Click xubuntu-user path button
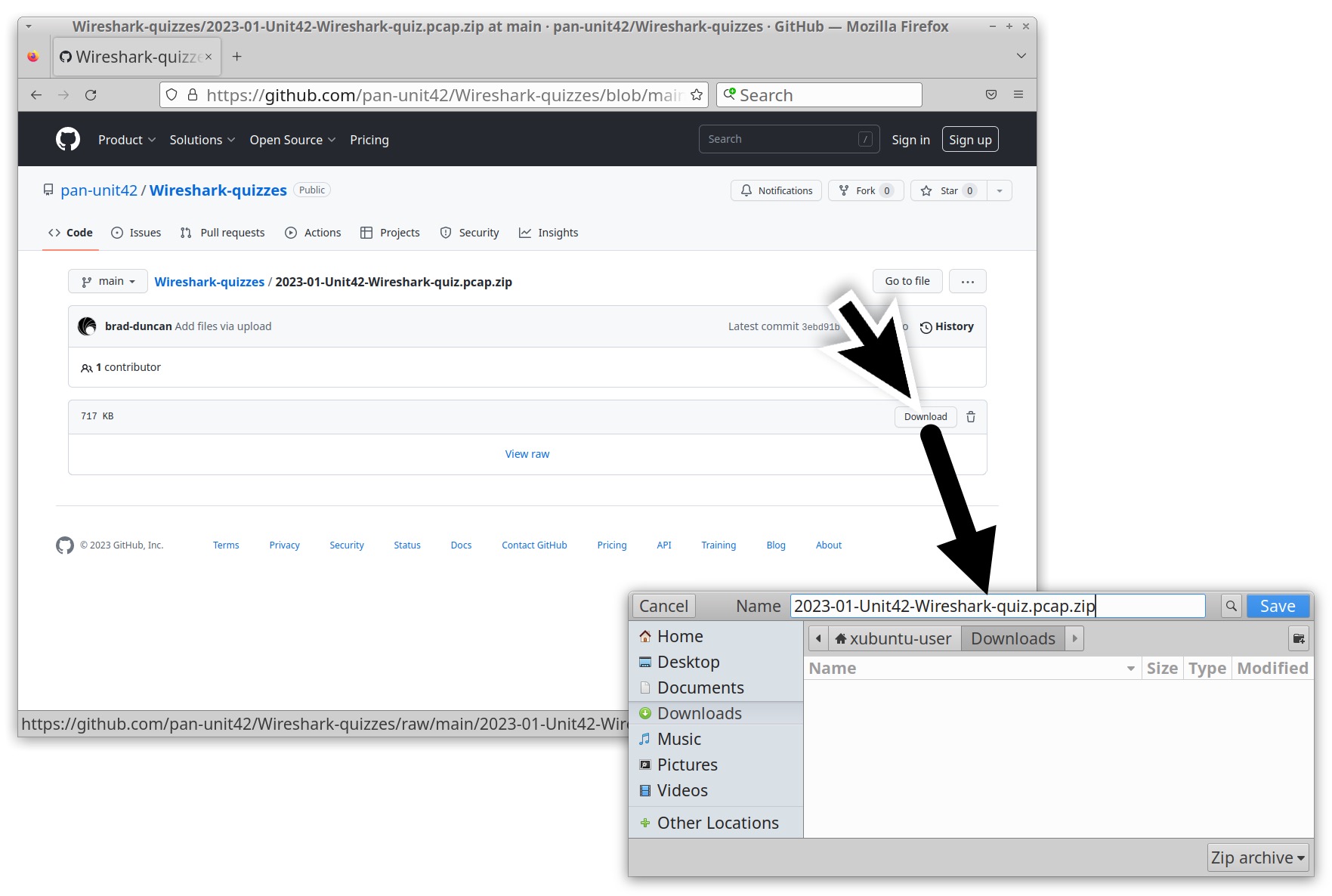This screenshot has width=1332, height=896. 894,638
